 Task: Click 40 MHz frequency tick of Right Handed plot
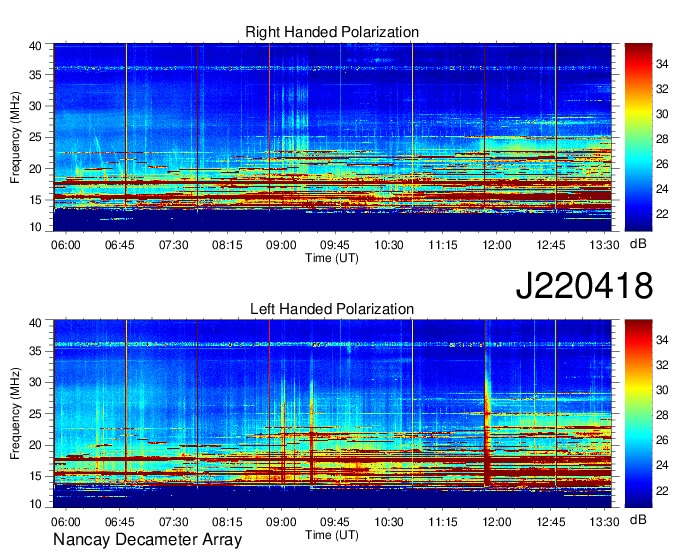(35, 46)
